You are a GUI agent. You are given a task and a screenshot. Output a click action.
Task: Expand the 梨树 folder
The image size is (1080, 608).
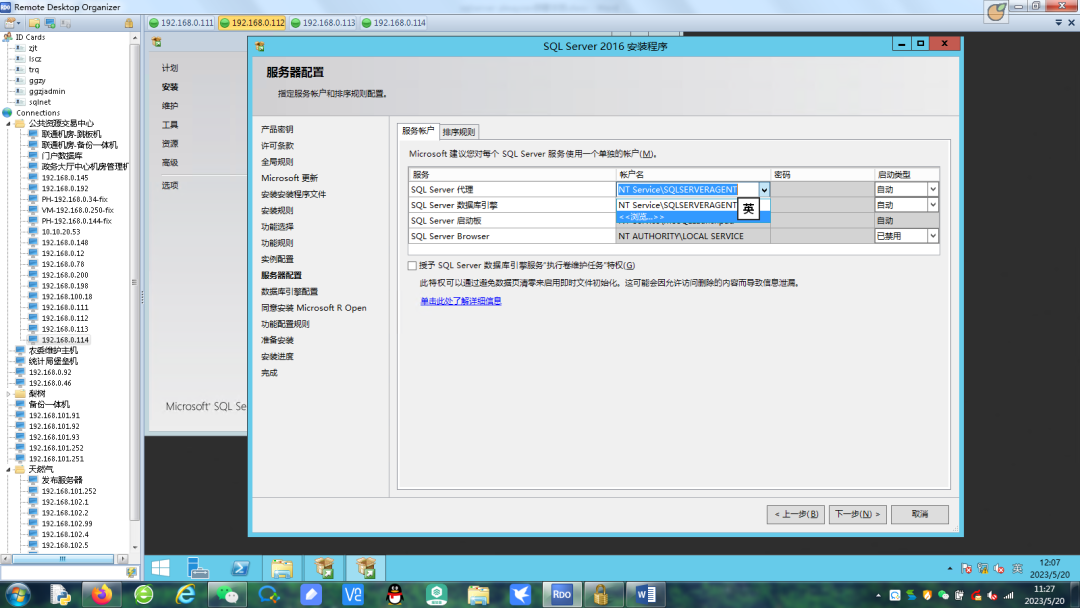coord(8,394)
